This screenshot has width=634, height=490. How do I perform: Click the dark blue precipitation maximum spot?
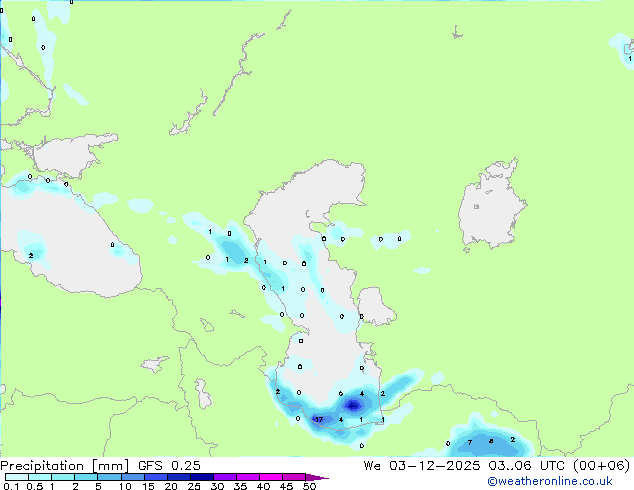click(353, 405)
